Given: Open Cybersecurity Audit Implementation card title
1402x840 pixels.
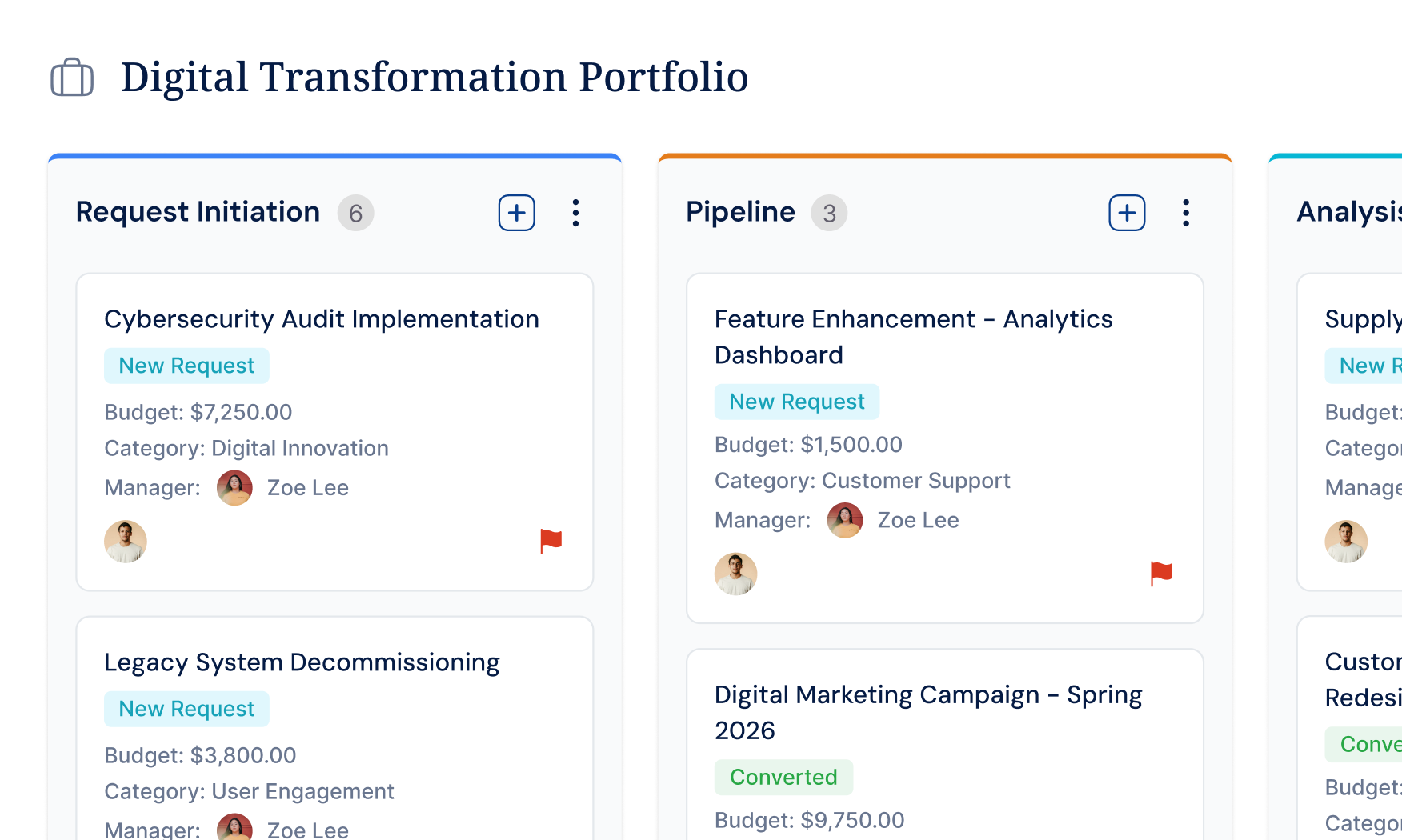Looking at the screenshot, I should tap(322, 319).
